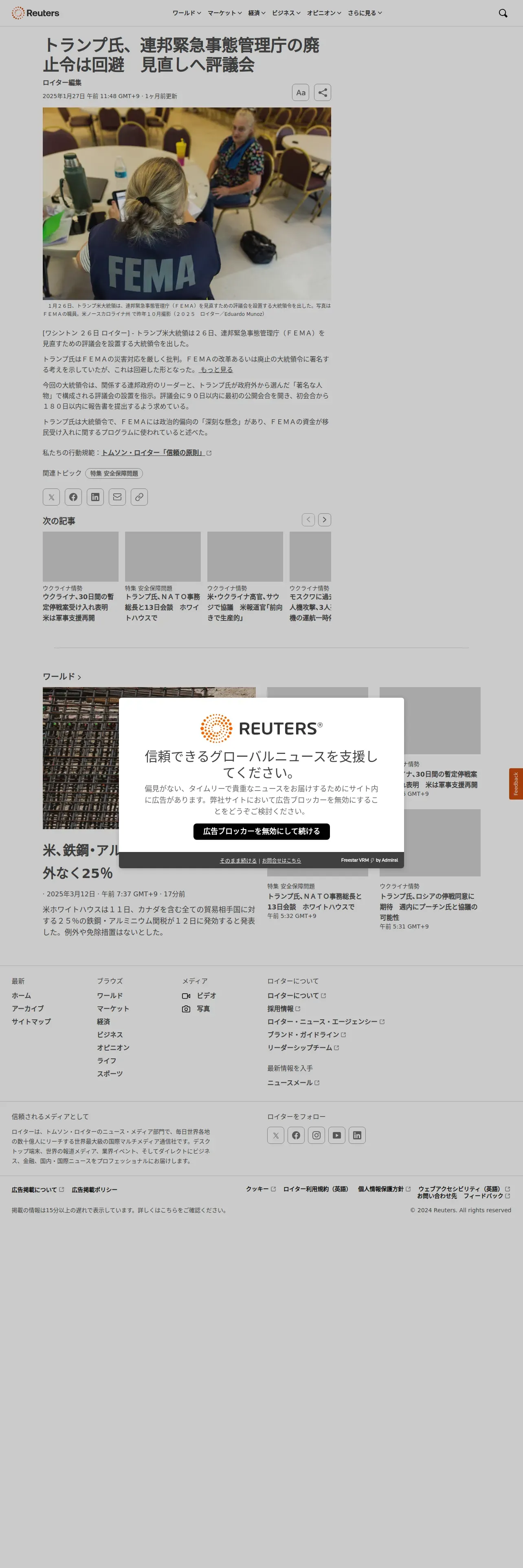Expand the ワールド menu in header
523x1568 pixels.
coord(186,13)
